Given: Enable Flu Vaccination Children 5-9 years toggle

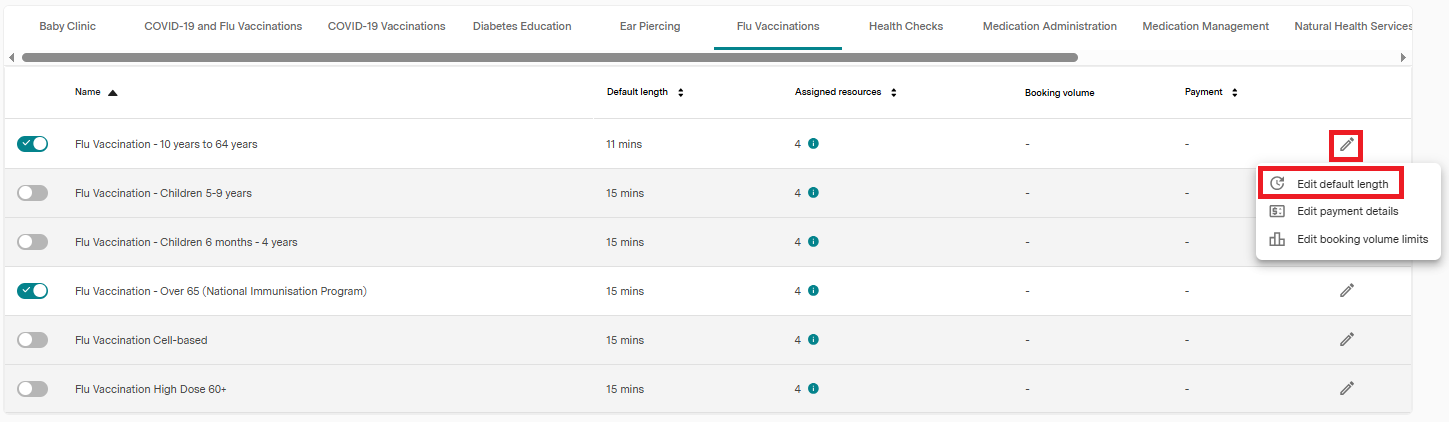Looking at the screenshot, I should pos(33,193).
